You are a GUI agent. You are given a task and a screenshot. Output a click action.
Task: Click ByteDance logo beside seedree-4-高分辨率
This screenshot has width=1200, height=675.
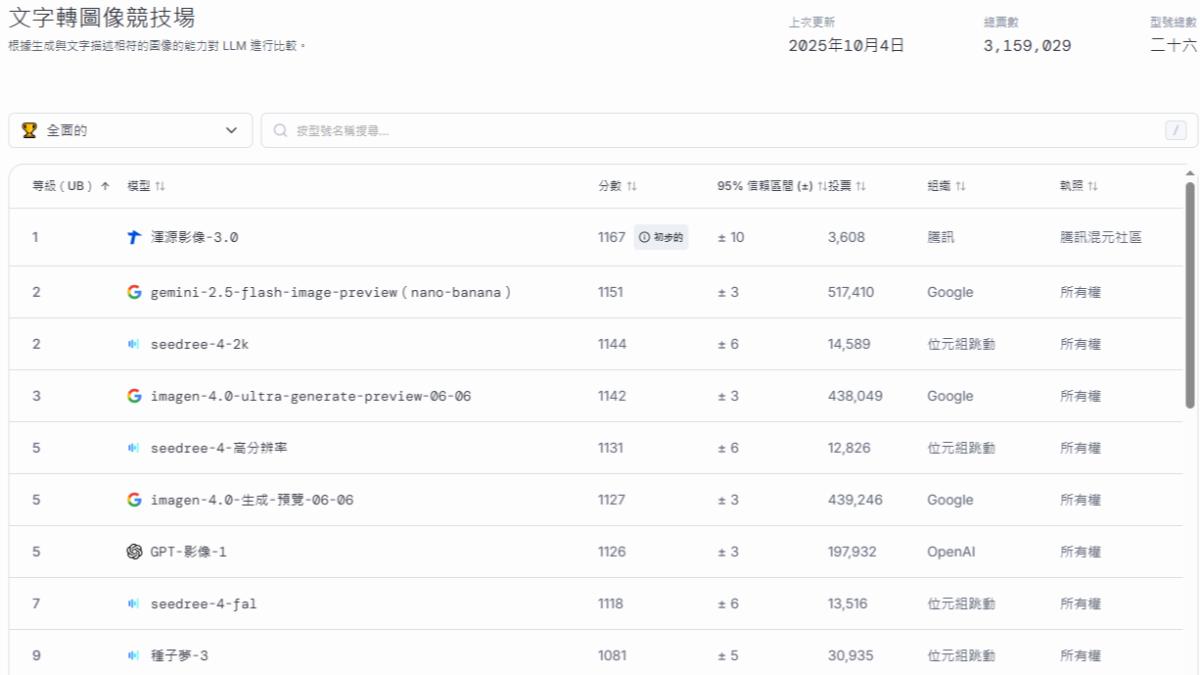tap(134, 448)
